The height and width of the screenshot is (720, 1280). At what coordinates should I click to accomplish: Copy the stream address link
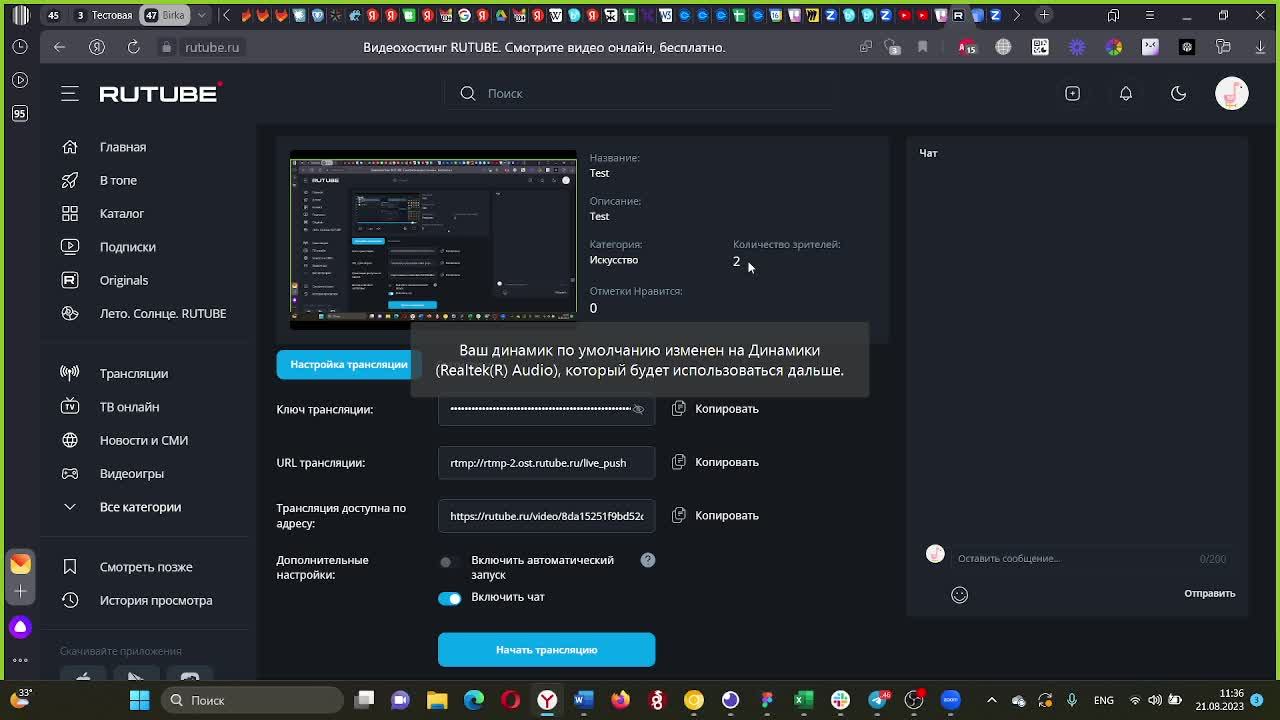click(716, 515)
